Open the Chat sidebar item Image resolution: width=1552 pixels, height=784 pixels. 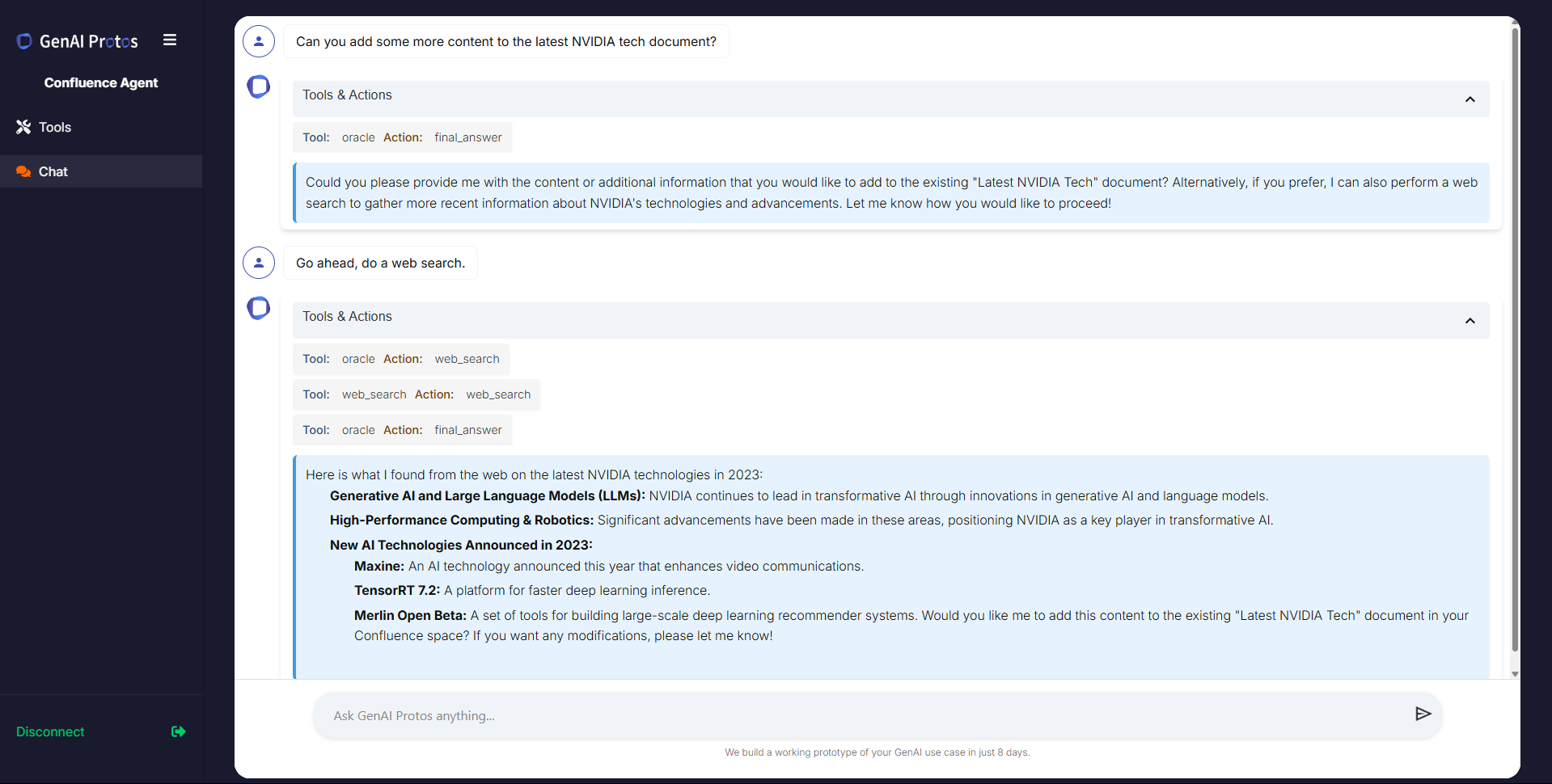click(x=101, y=171)
